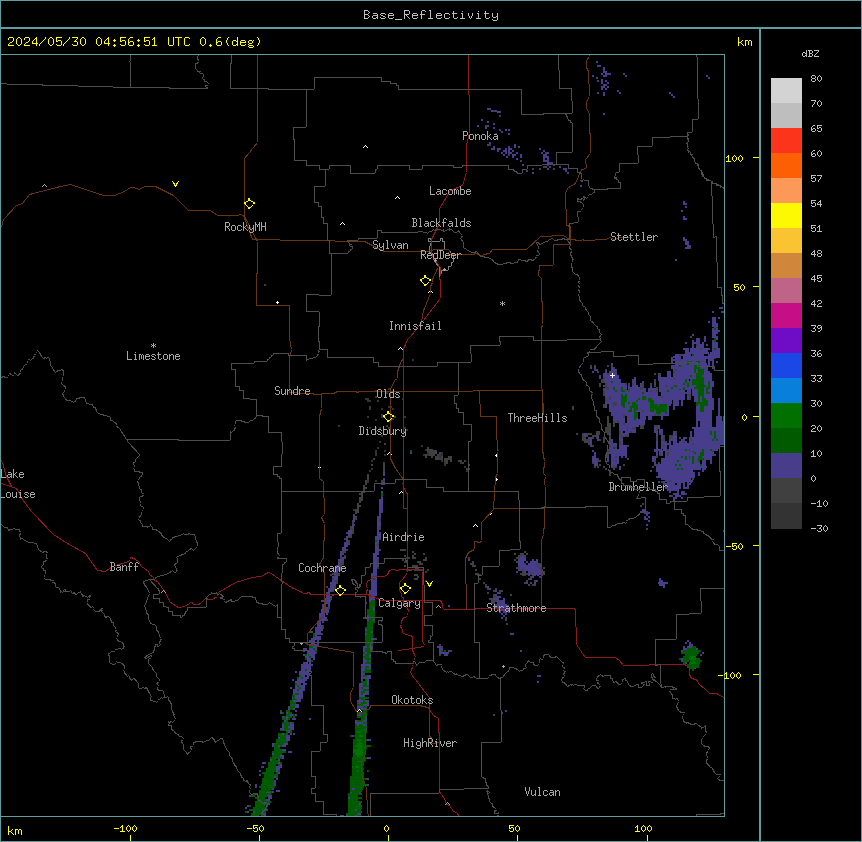
Task: Click the Sundre label
Action: point(292,391)
